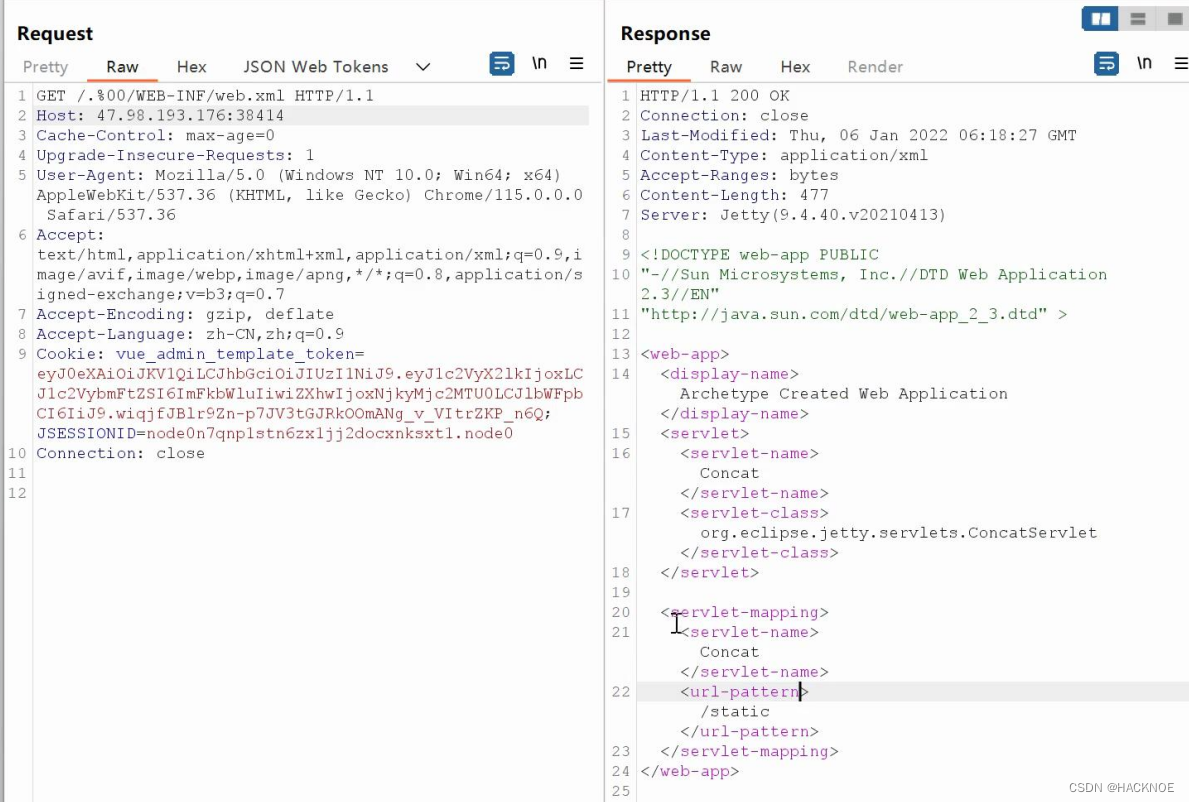Click the Archetype Created Web Application text

pos(843,393)
